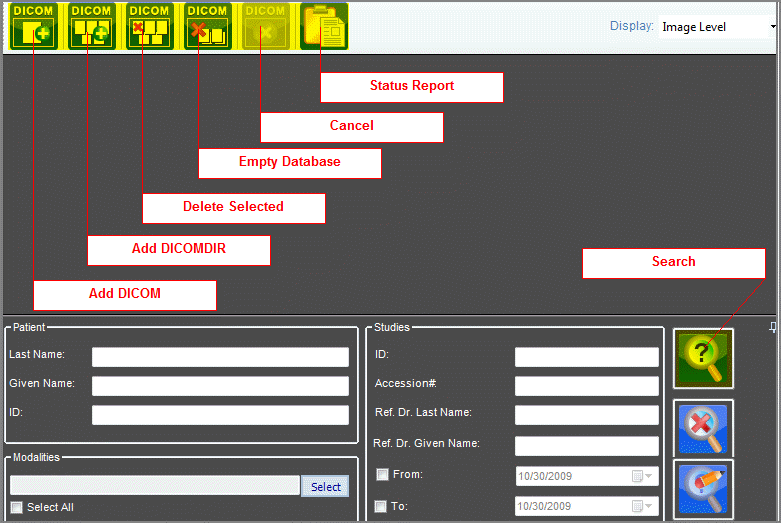Click the Empty Database toolbar icon
This screenshot has width=781, height=523.
[x=208, y=27]
